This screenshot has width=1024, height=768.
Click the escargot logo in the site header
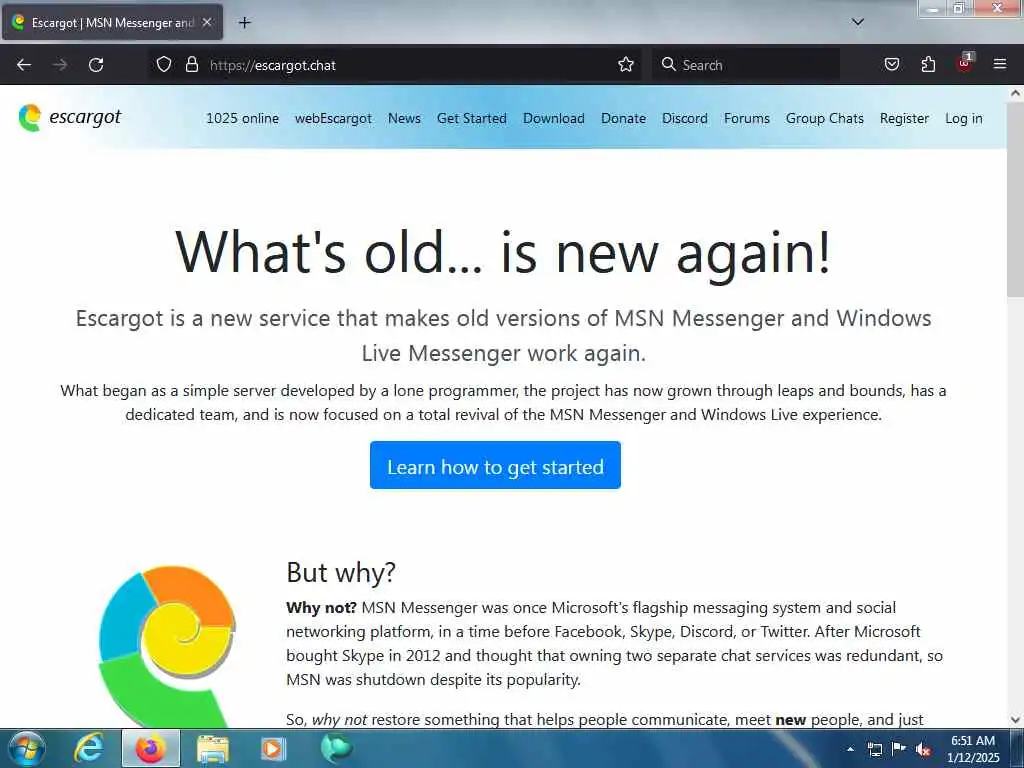click(x=70, y=118)
